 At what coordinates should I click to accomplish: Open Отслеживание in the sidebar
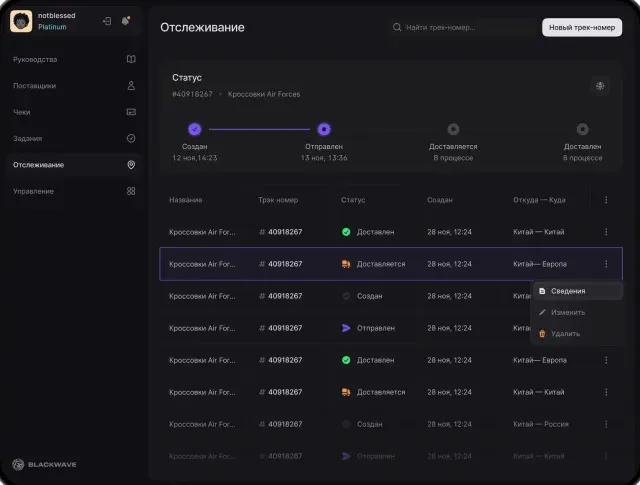coord(74,165)
